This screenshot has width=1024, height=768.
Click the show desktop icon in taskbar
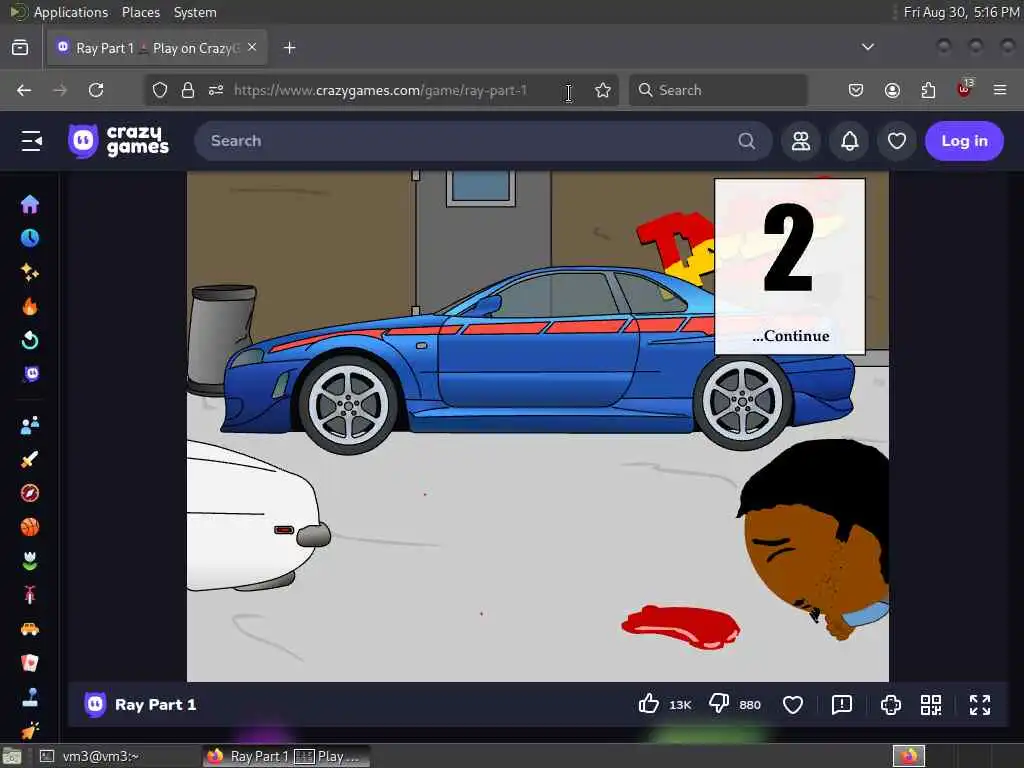coord(12,756)
